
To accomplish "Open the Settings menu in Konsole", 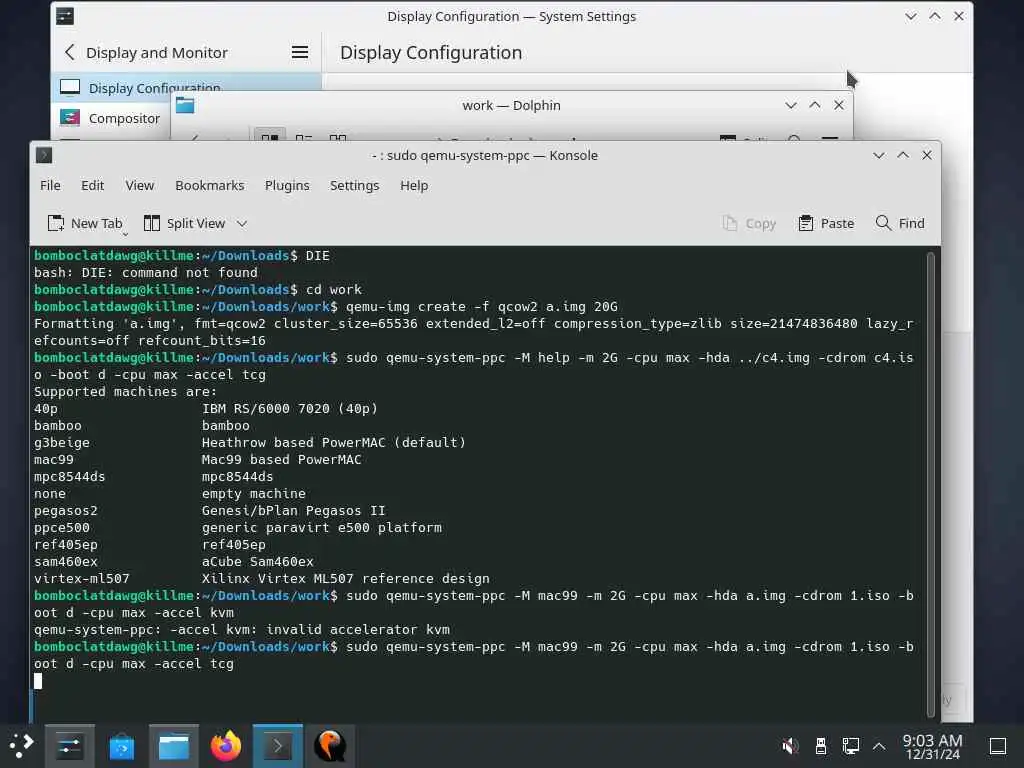I will pyautogui.click(x=355, y=185).
